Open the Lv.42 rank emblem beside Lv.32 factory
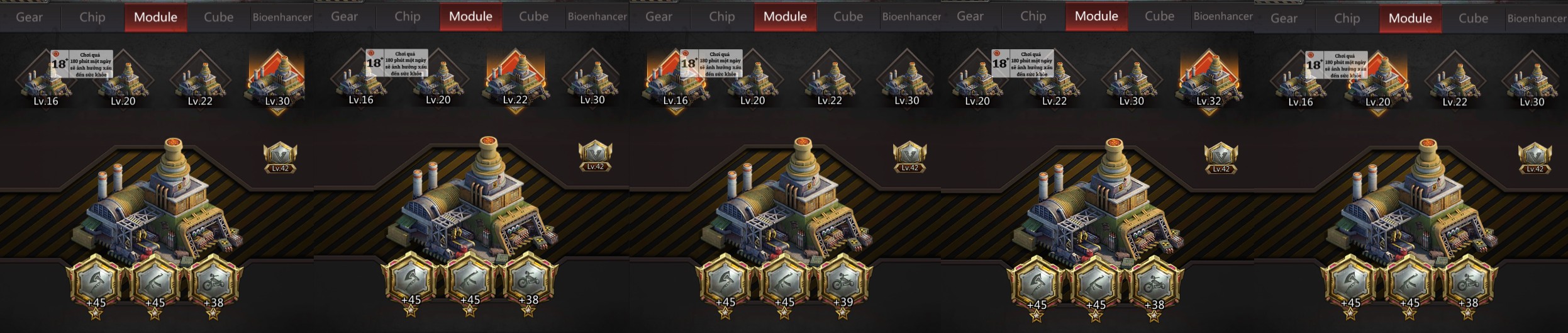Screen dimensions: 1568x333 point(1221,158)
